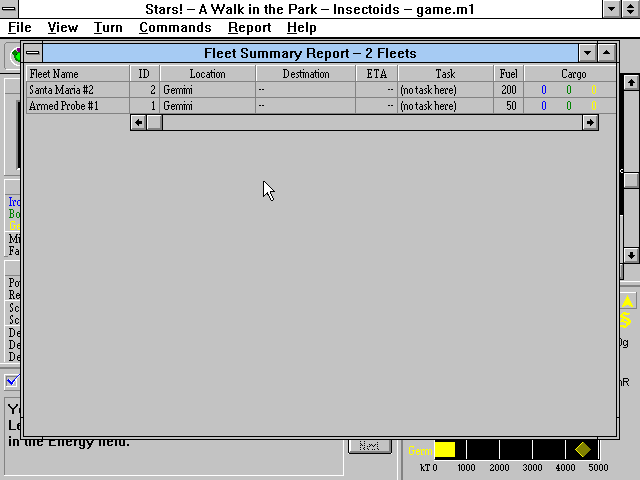Sort by the ID column header
640x480 pixels.
[144, 74]
